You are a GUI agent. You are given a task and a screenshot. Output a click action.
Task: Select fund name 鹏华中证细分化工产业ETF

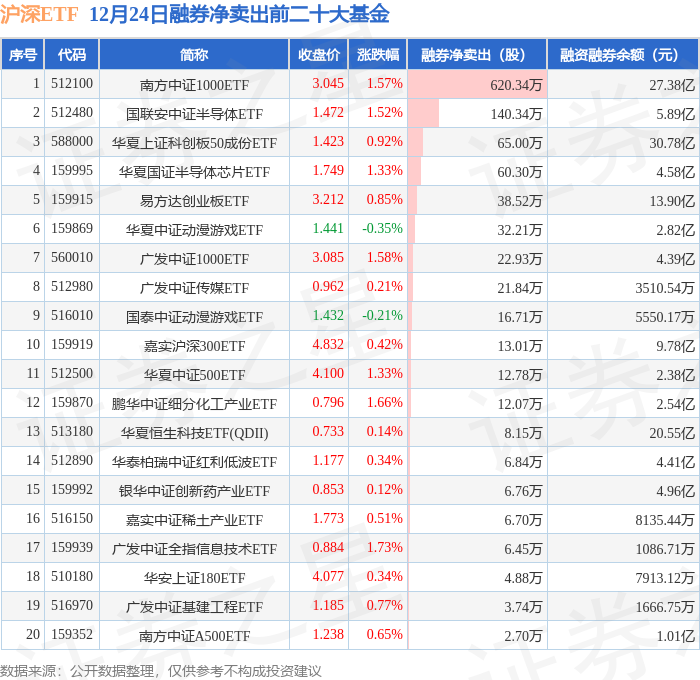tap(194, 404)
